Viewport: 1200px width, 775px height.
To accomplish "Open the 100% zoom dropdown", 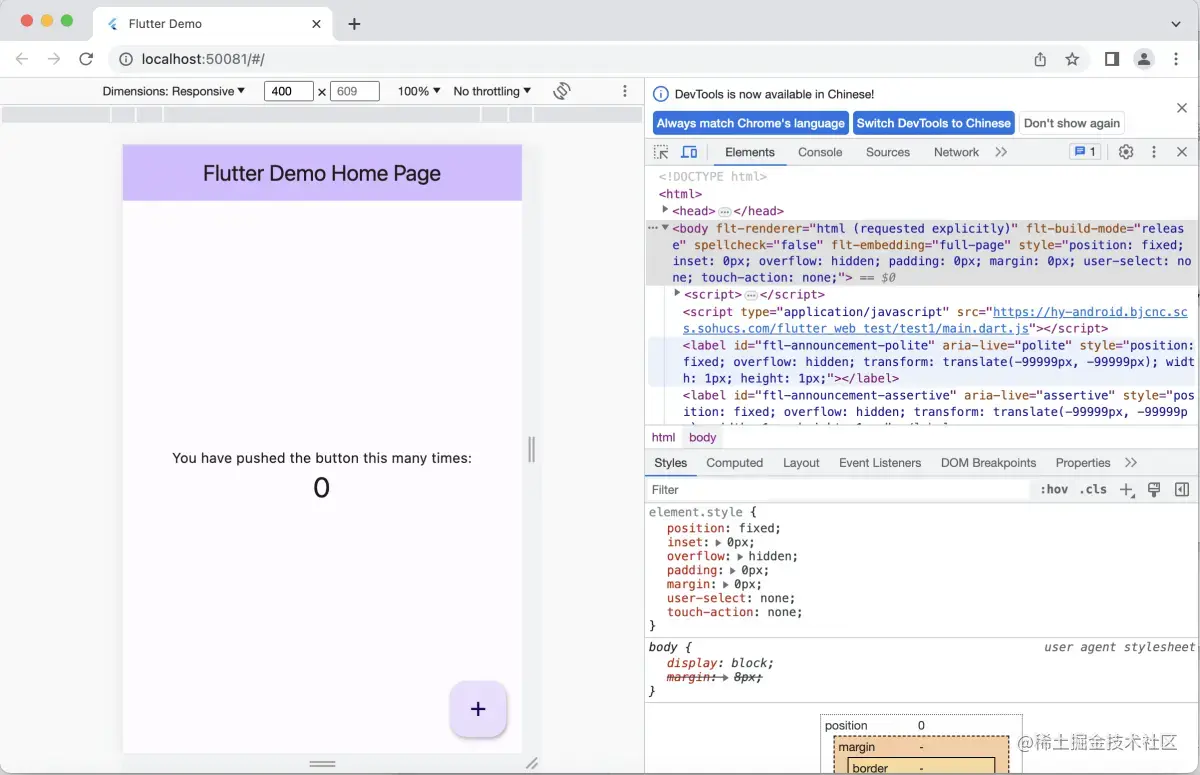I will [x=419, y=91].
